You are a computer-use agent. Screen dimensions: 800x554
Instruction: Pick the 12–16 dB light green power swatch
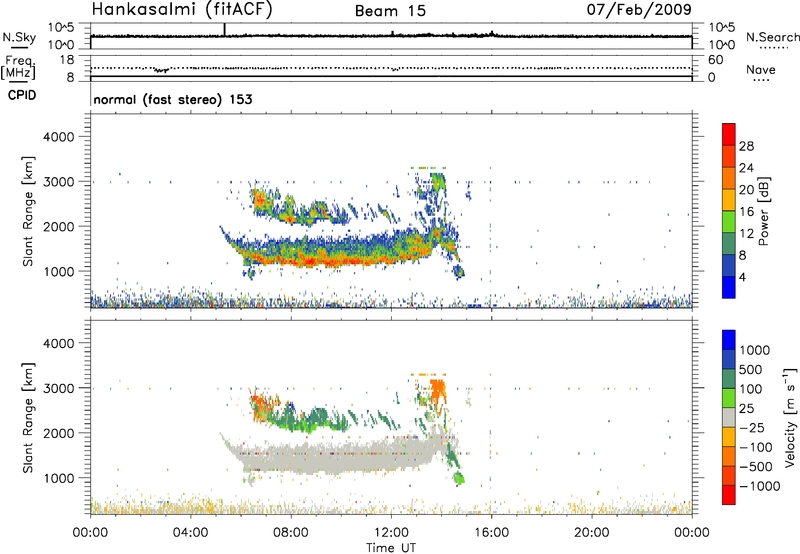click(729, 222)
